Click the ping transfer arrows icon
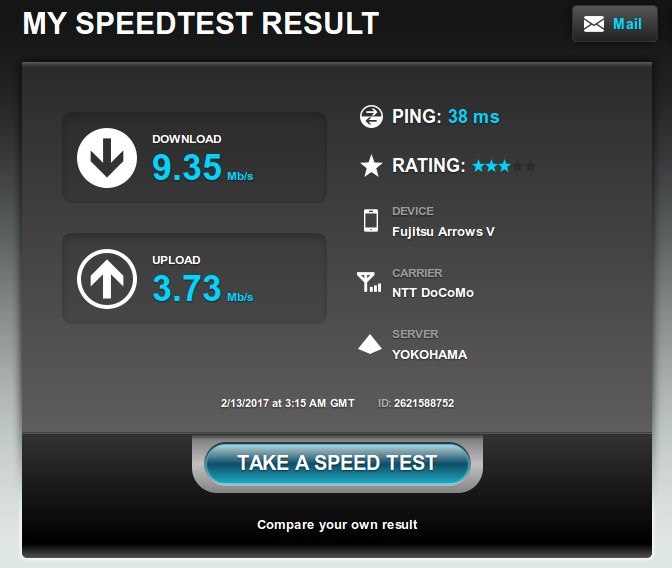Viewport: 672px width, 568px height. [x=371, y=117]
